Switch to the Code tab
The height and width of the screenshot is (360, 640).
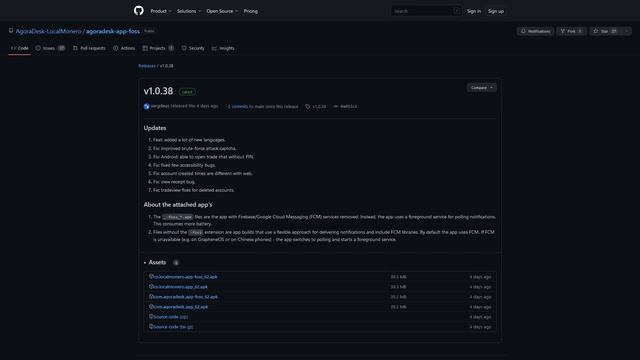[x=20, y=48]
